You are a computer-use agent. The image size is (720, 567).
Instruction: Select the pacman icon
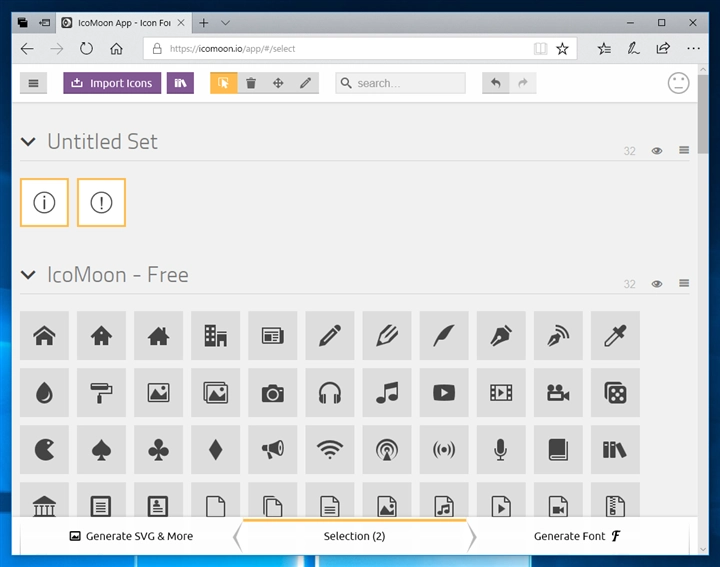[x=45, y=449]
